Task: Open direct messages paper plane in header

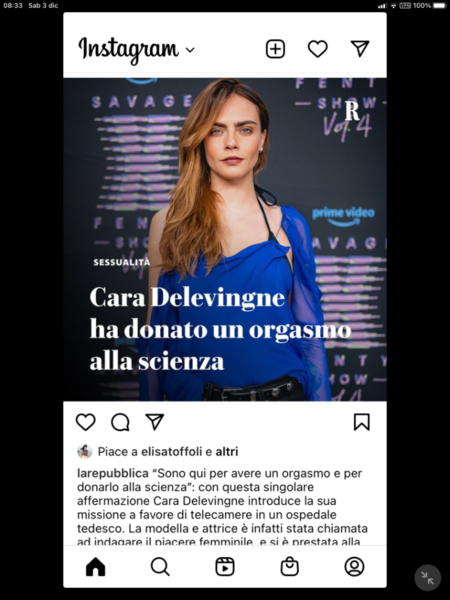Action: 360,49
